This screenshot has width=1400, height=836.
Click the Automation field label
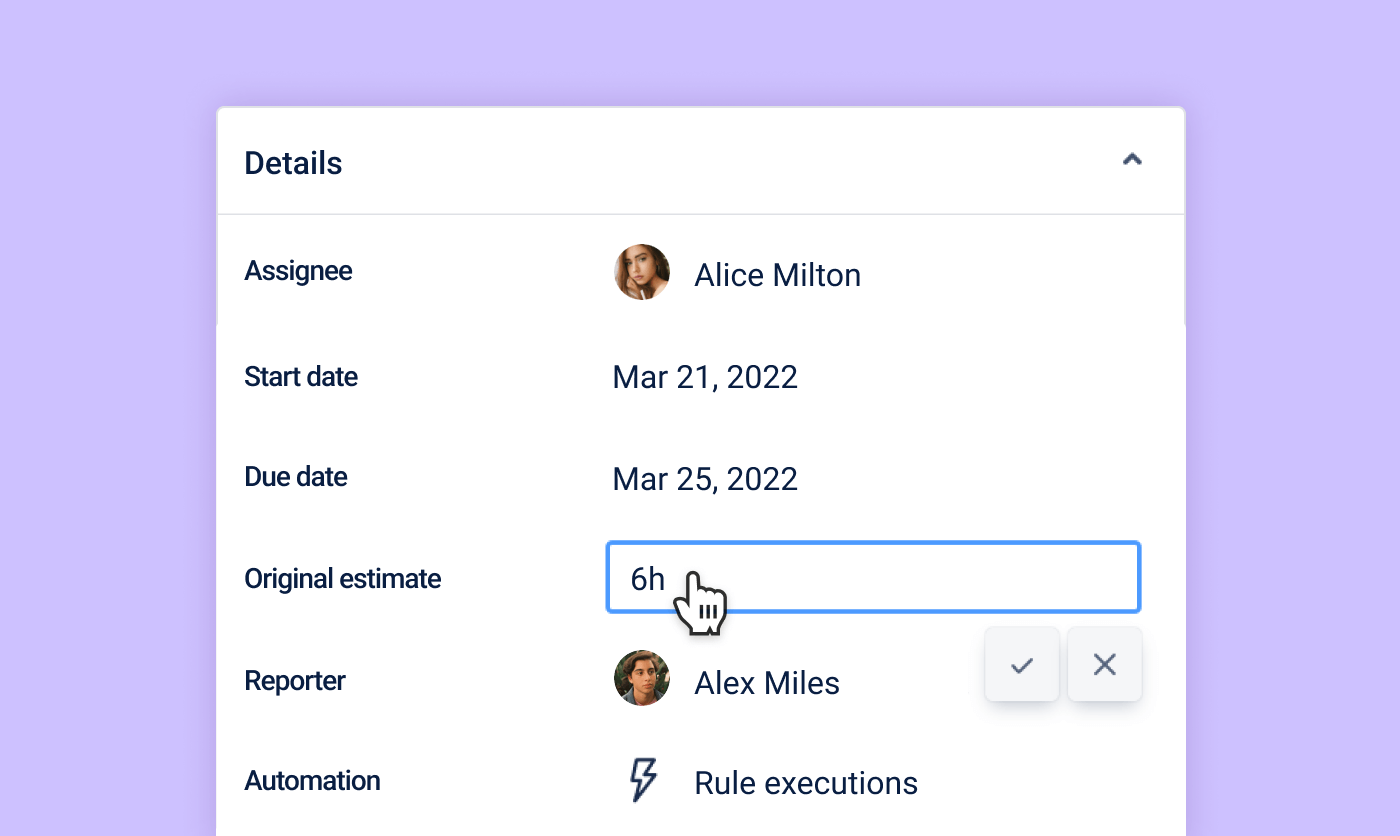click(x=312, y=781)
